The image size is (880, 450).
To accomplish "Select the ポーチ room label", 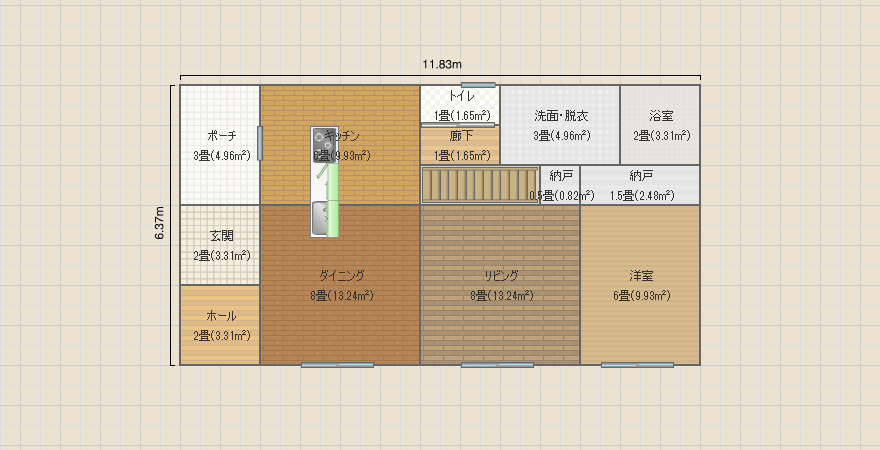I will [x=222, y=136].
